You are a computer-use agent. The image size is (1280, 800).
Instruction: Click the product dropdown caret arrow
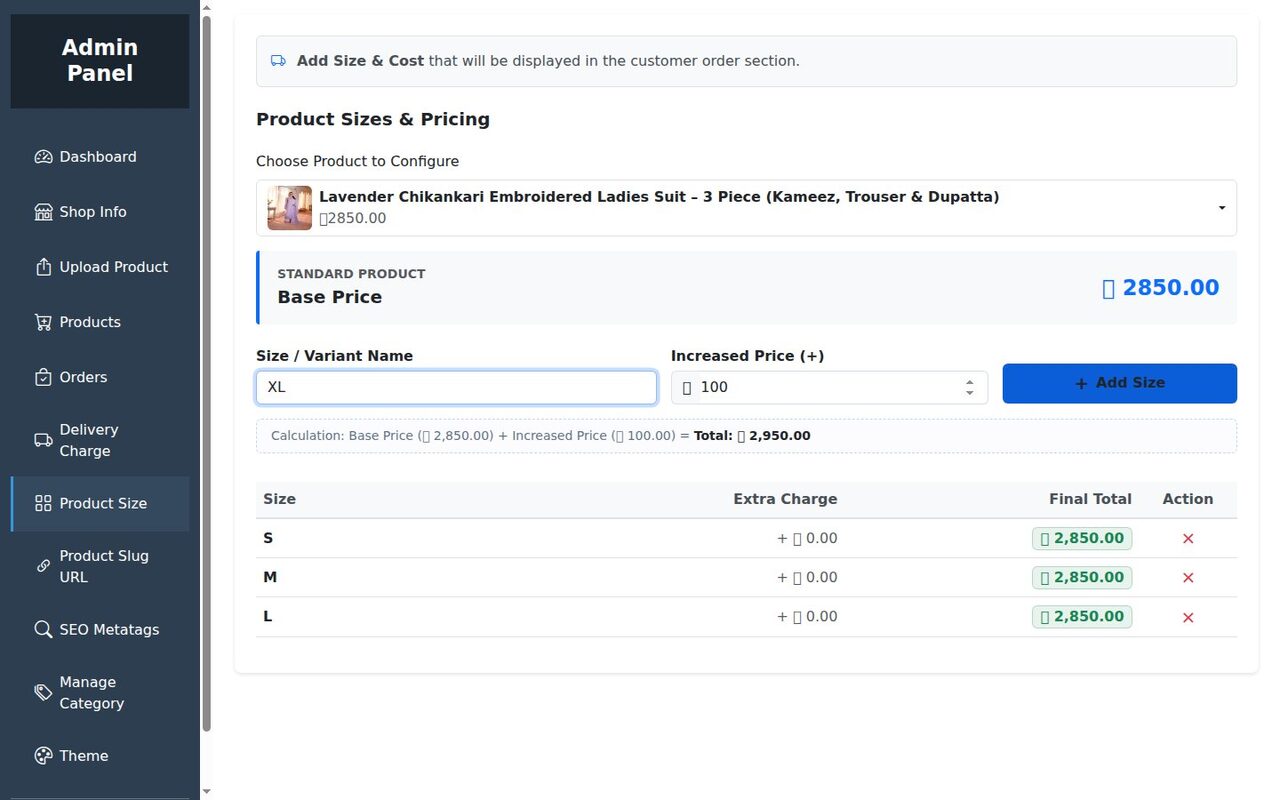pyautogui.click(x=1222, y=208)
